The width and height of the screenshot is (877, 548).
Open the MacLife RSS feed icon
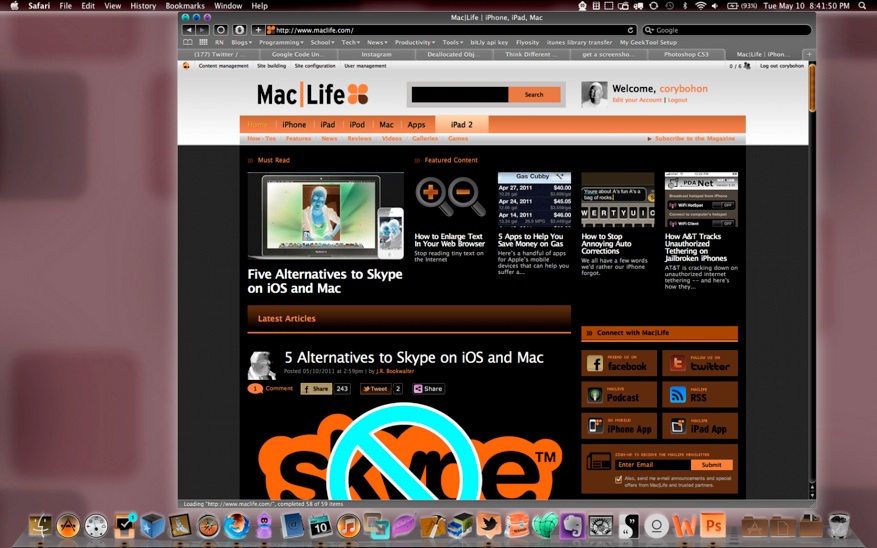click(x=677, y=395)
